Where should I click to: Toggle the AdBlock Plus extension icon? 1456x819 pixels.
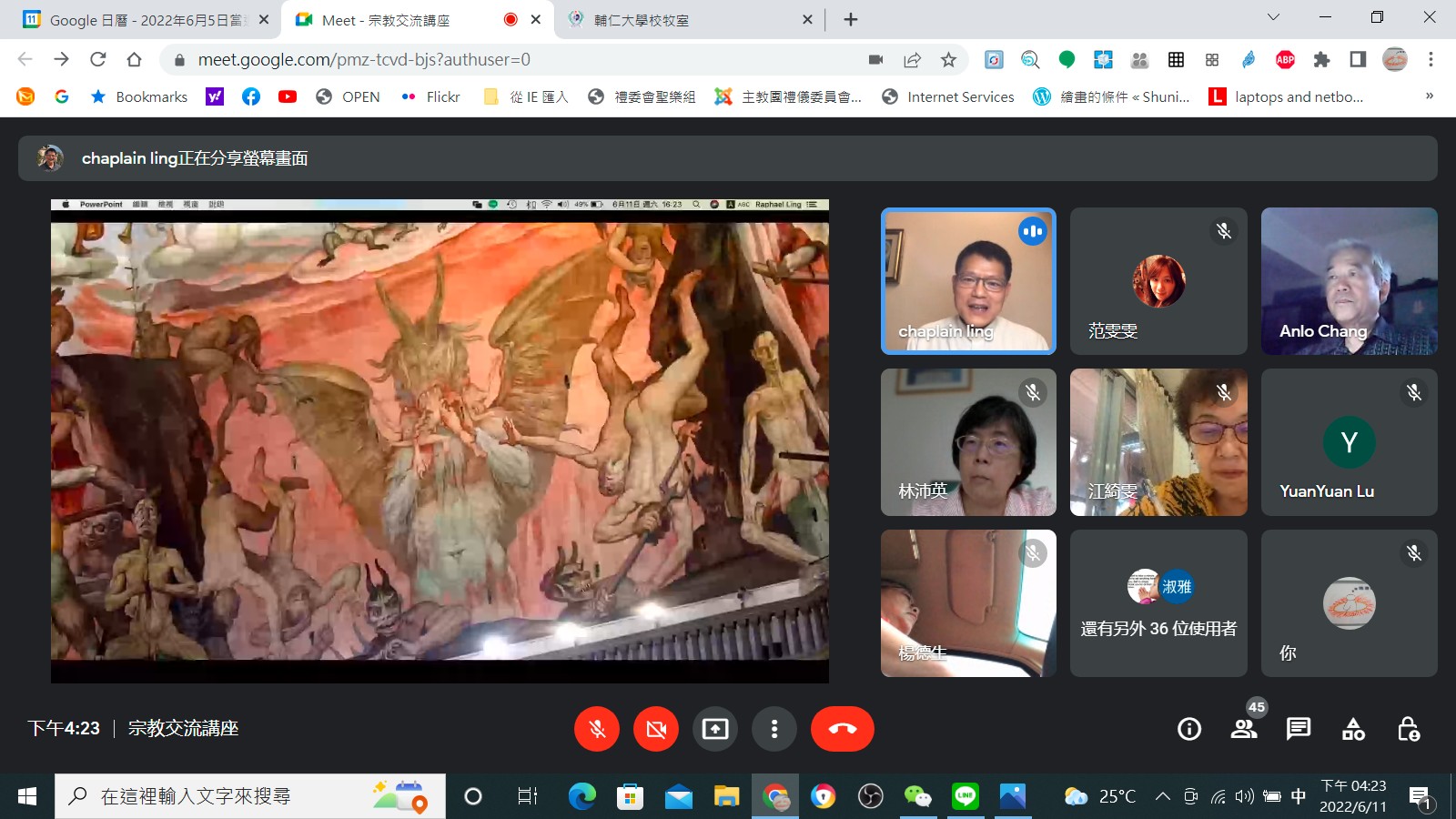click(x=1285, y=60)
